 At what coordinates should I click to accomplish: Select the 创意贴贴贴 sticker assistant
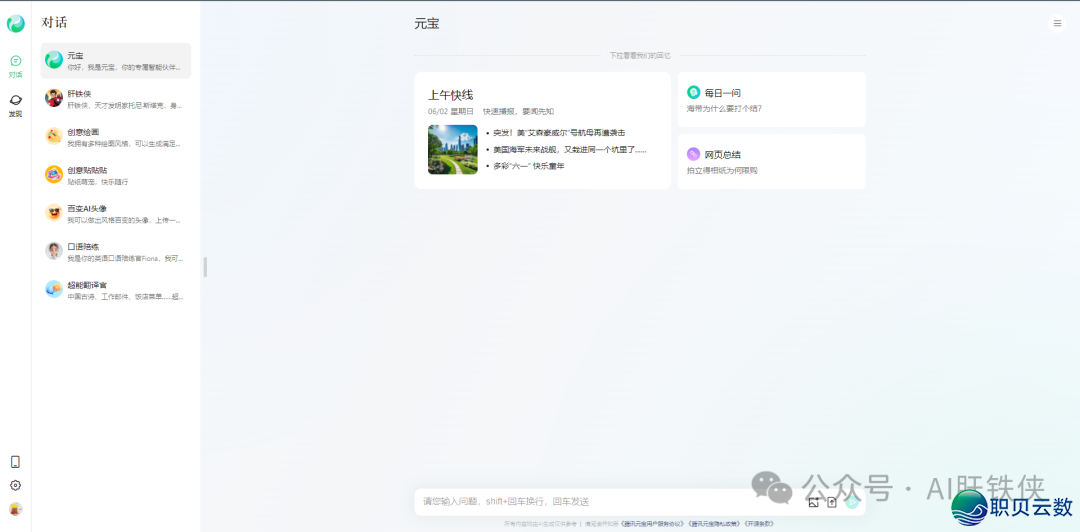point(115,175)
